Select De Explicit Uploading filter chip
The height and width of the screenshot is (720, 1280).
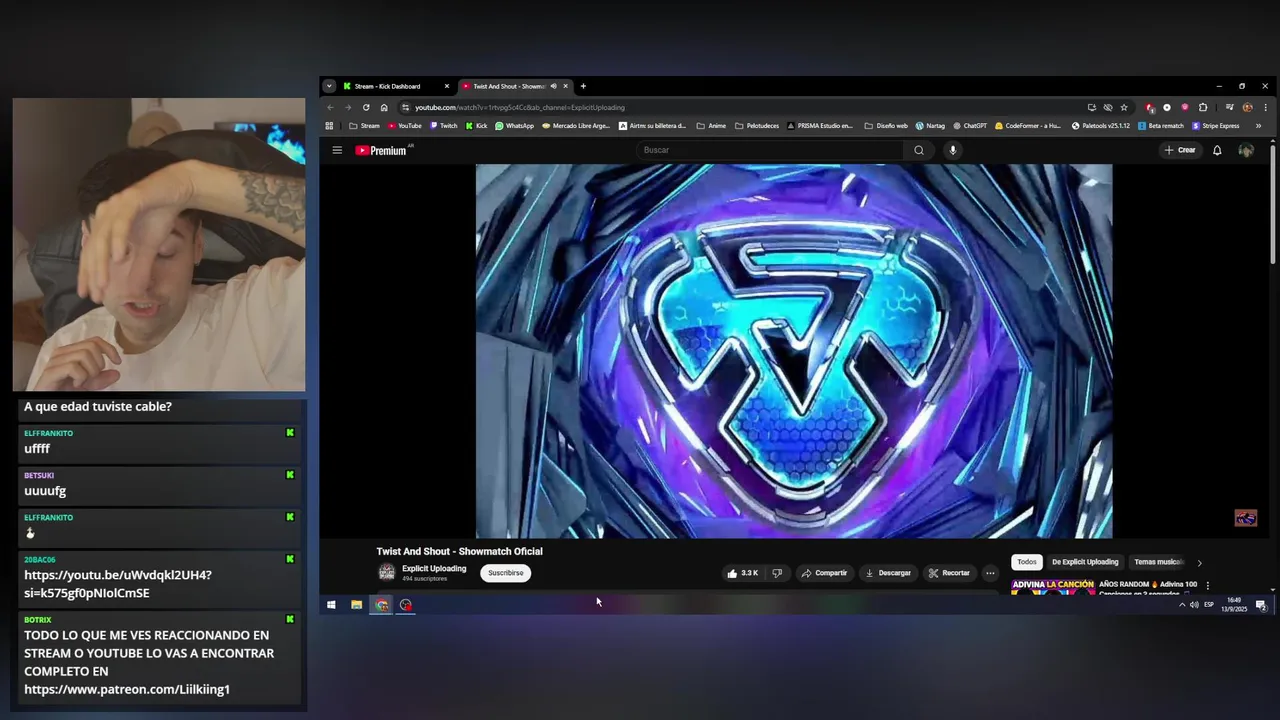(x=1085, y=562)
